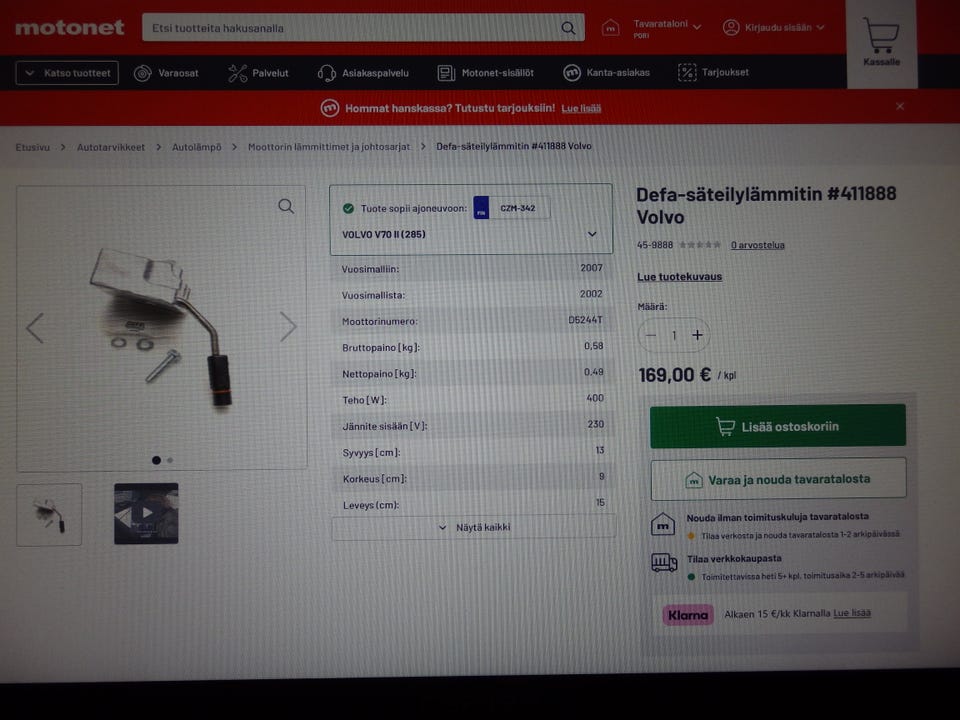Open Tarjoukset menu item
Viewport: 960px width, 720px height.
coord(725,72)
